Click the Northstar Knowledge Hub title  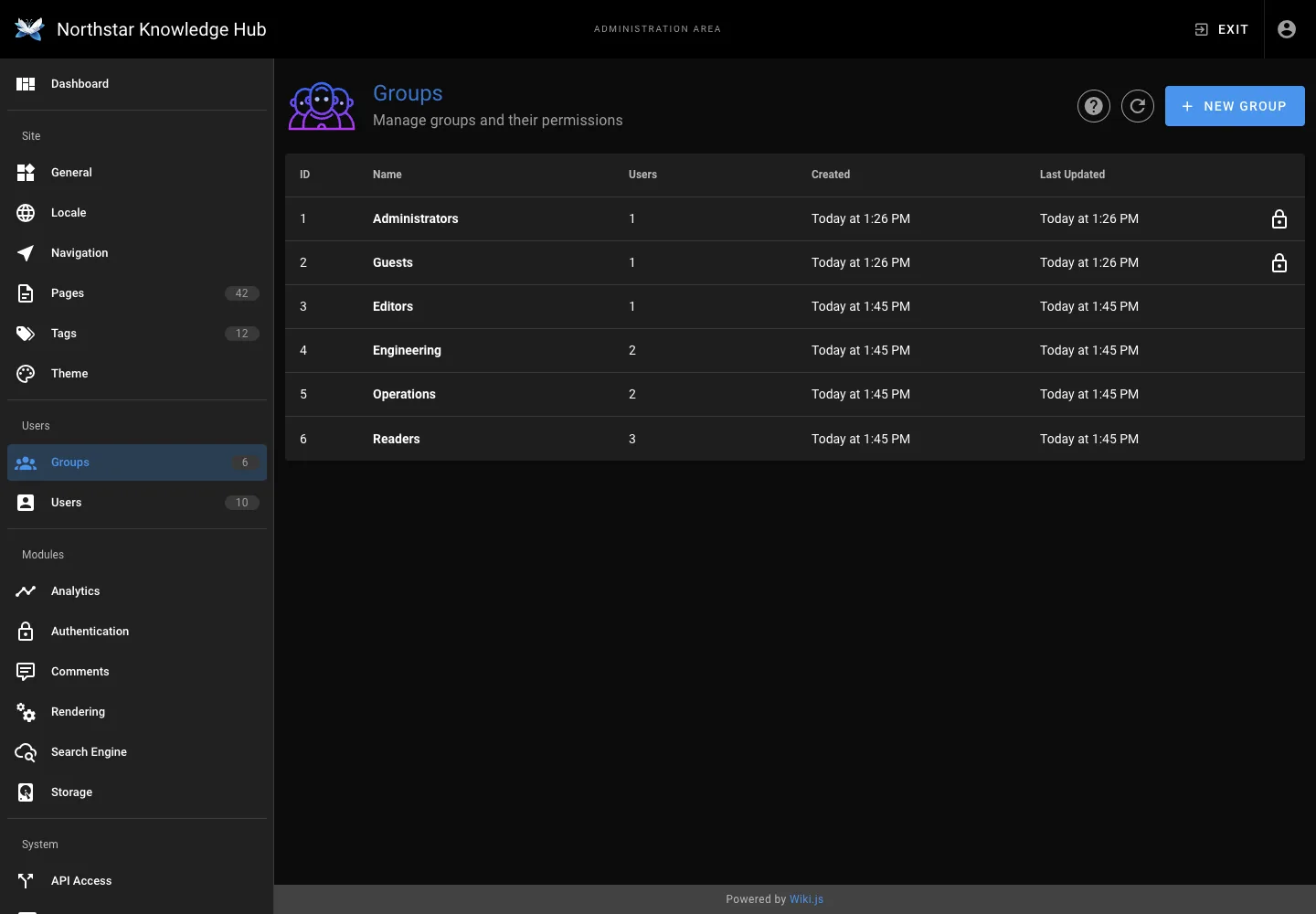(162, 29)
